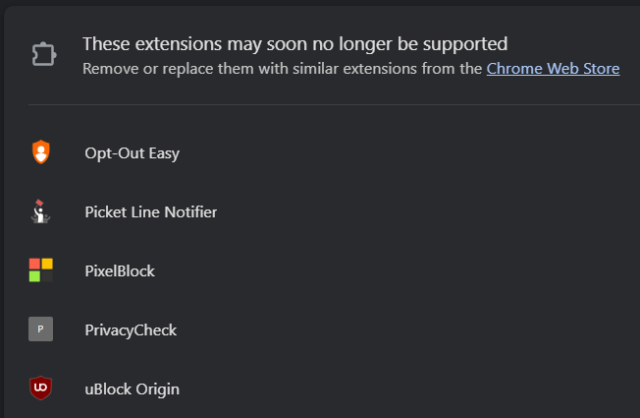Image resolution: width=640 pixels, height=418 pixels.
Task: Choose the Picket Line Notifier name
Action: [x=151, y=212]
